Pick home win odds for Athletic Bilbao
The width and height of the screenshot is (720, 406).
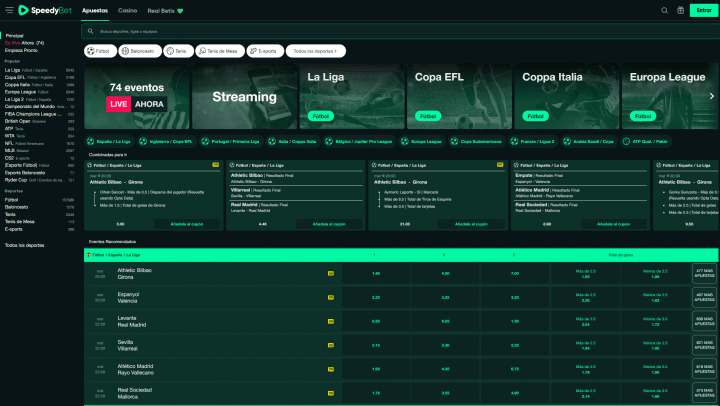376,273
